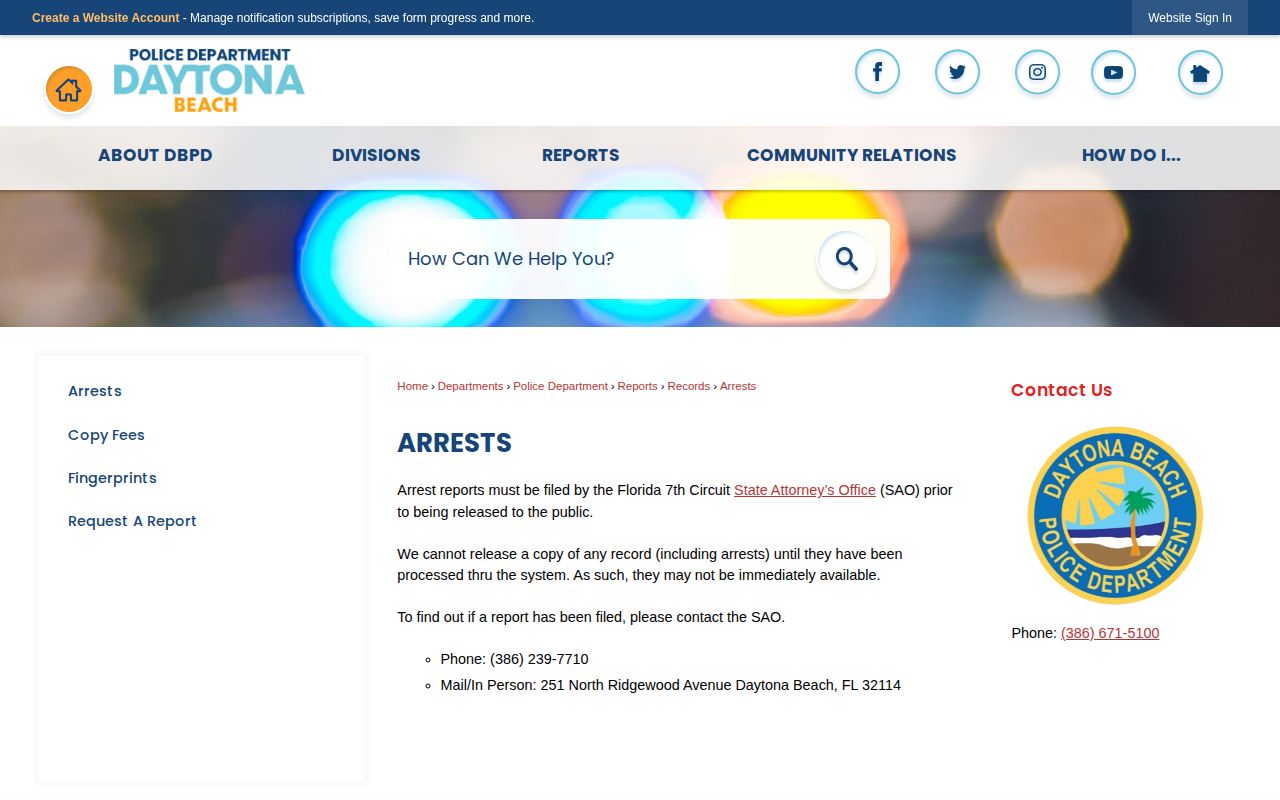Go to Police Department breadcrumb link

coord(560,386)
